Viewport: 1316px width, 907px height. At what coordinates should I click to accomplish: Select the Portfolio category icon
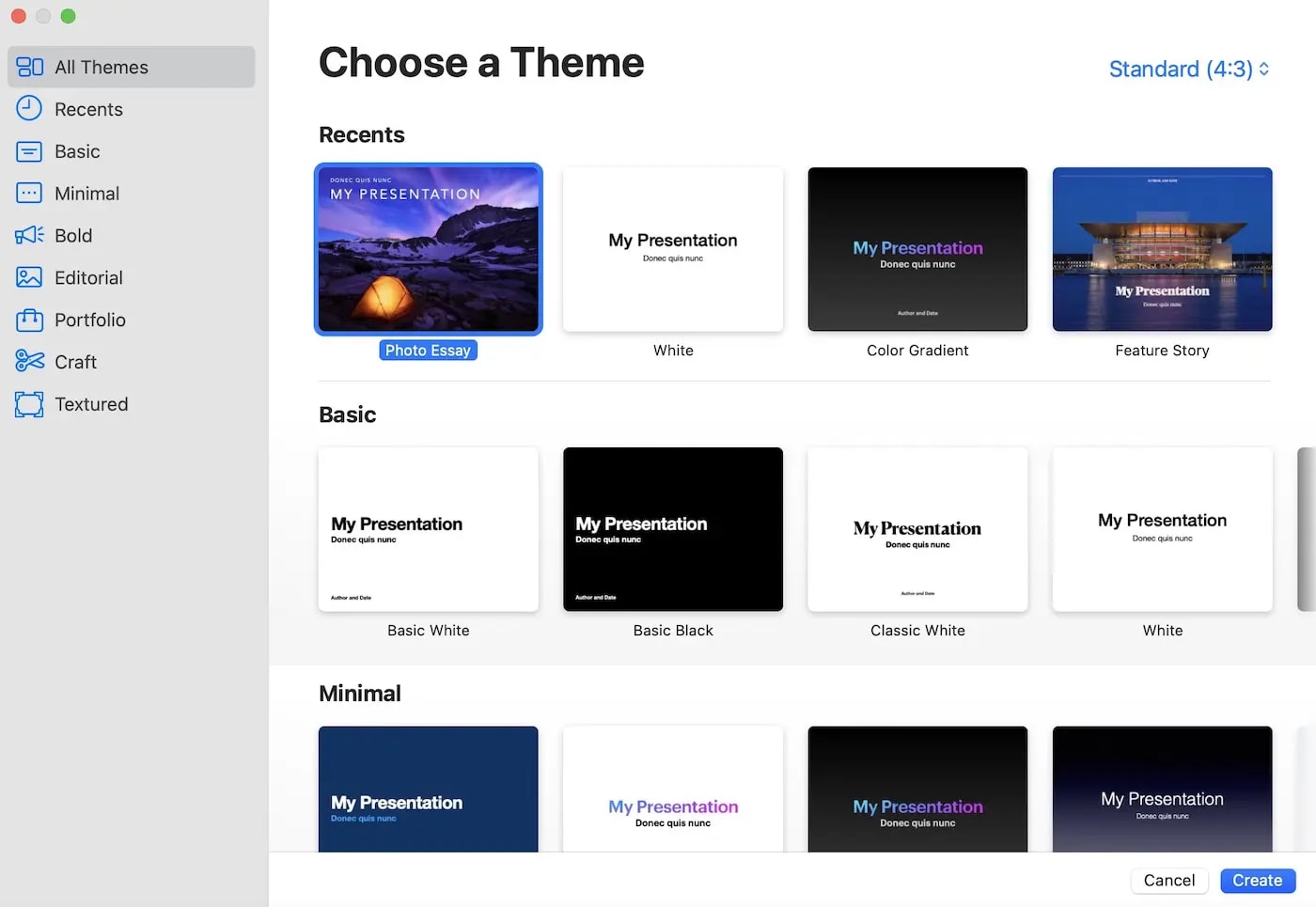[x=29, y=321]
